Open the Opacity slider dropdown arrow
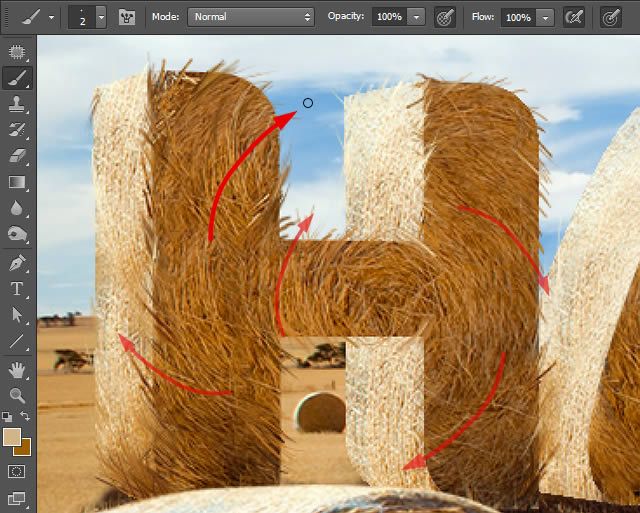The image size is (640, 513). [416, 17]
